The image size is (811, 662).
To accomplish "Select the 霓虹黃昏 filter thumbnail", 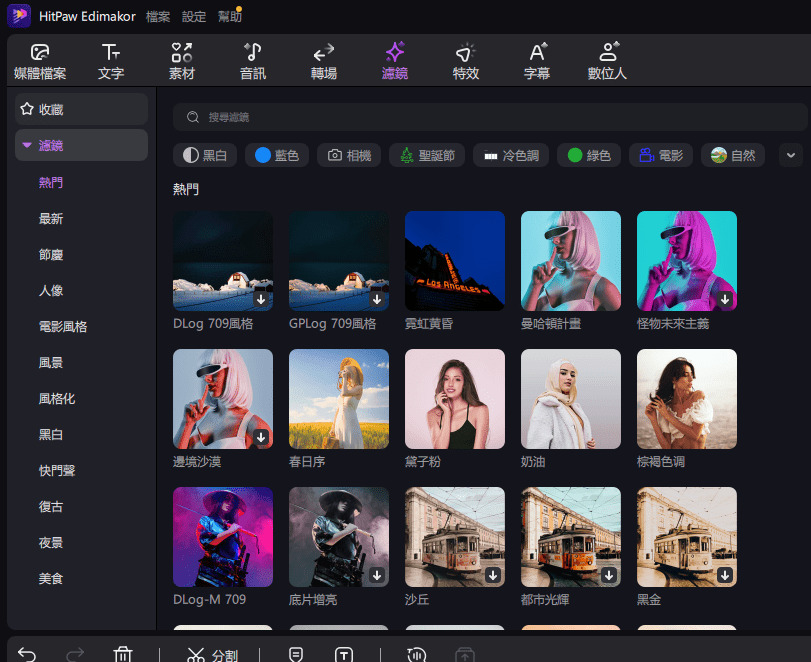I will 455,261.
